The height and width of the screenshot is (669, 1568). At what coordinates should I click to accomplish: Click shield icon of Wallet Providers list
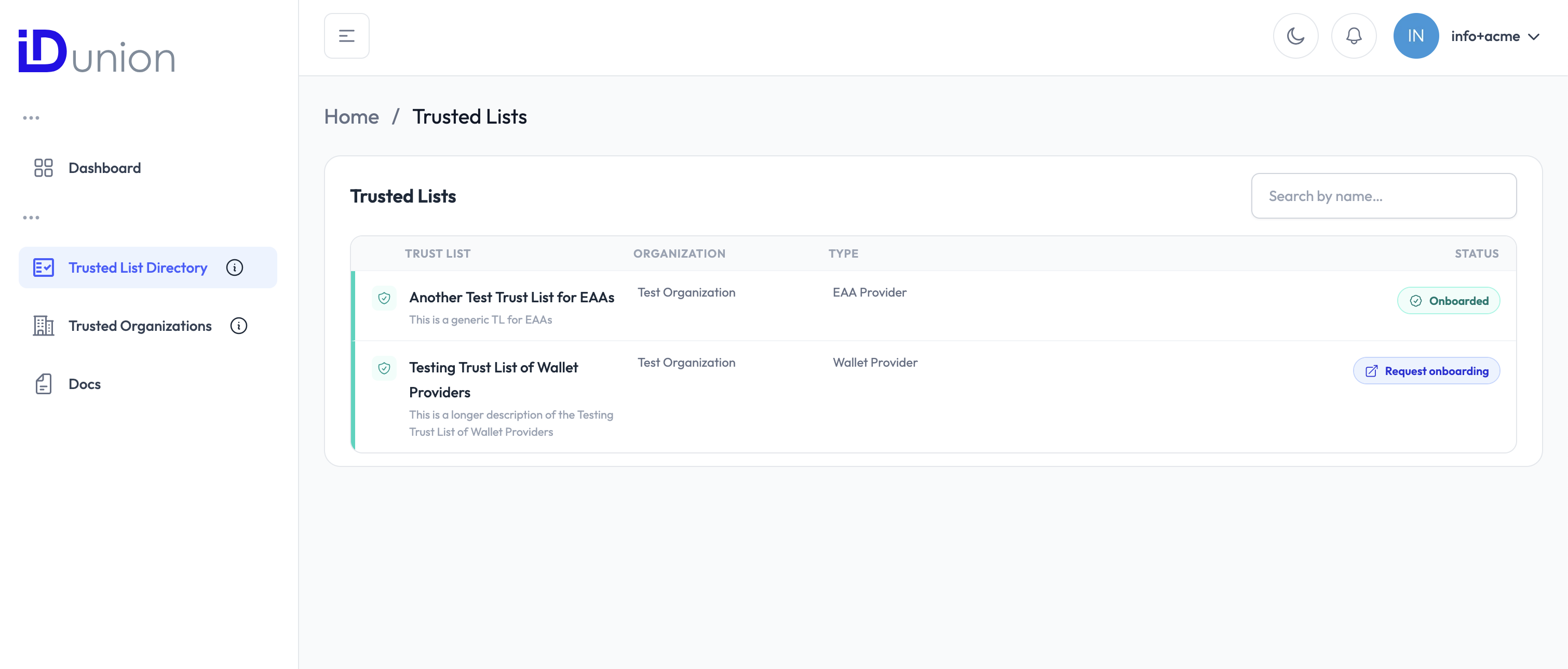pyautogui.click(x=384, y=368)
